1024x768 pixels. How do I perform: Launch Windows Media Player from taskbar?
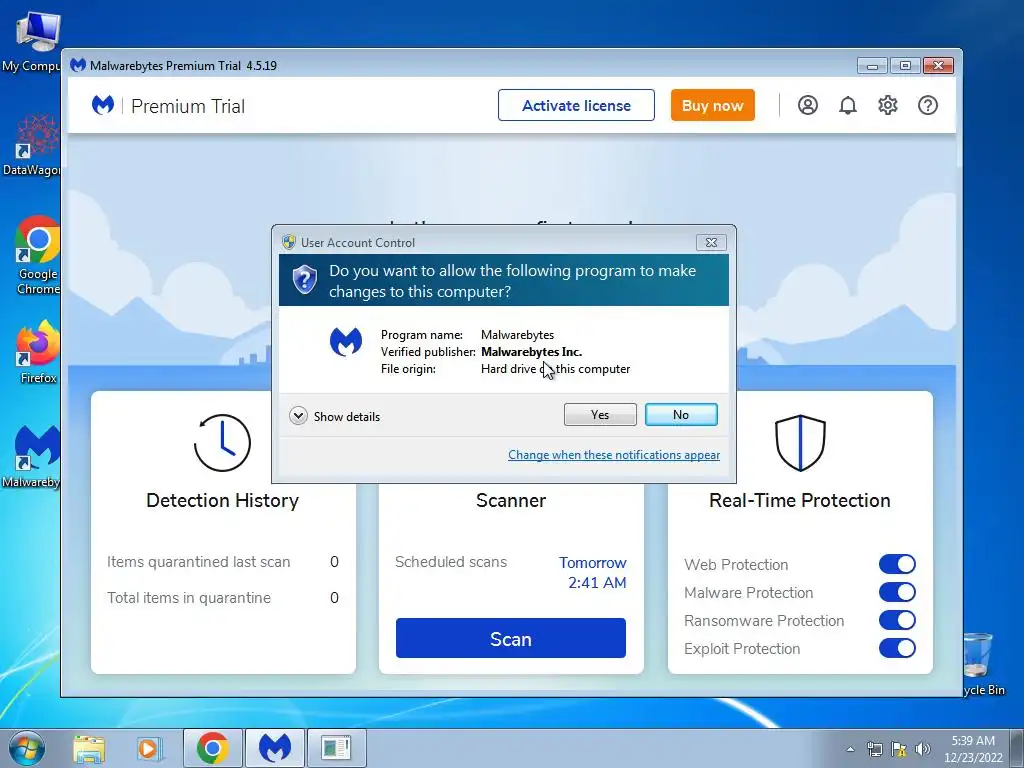point(149,748)
